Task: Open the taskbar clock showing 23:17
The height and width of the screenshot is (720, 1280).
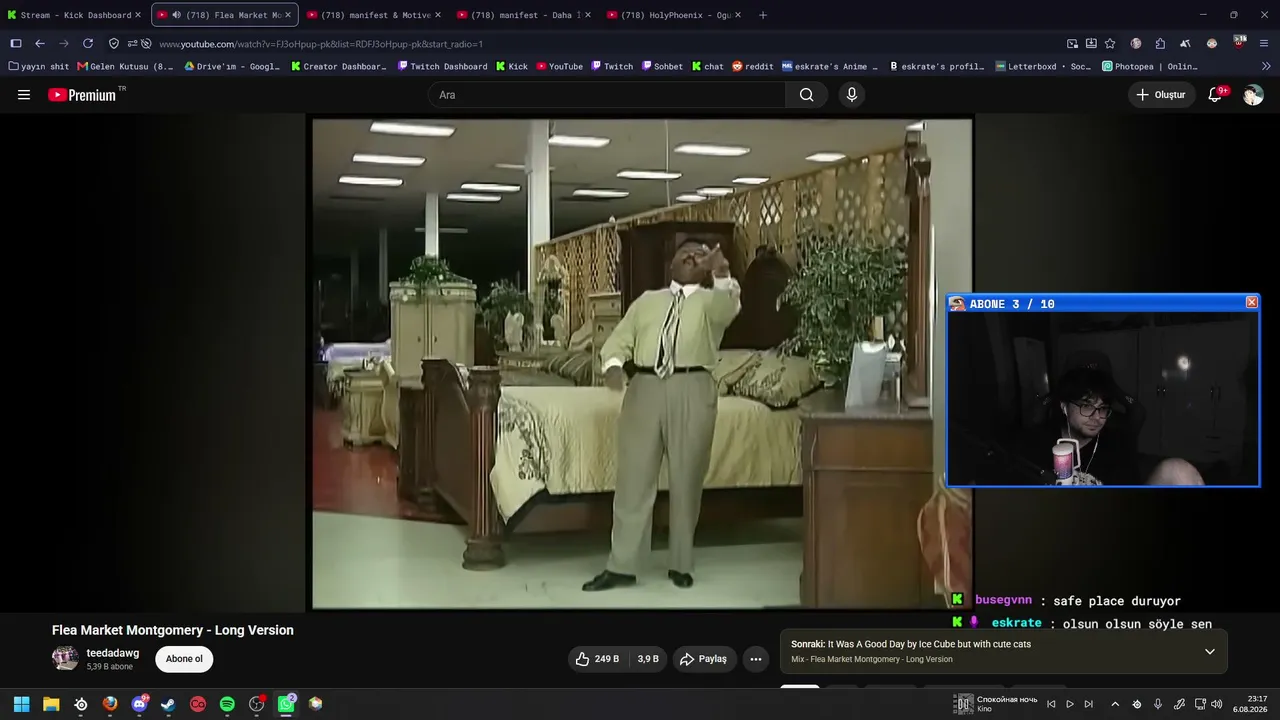Action: pyautogui.click(x=1251, y=704)
